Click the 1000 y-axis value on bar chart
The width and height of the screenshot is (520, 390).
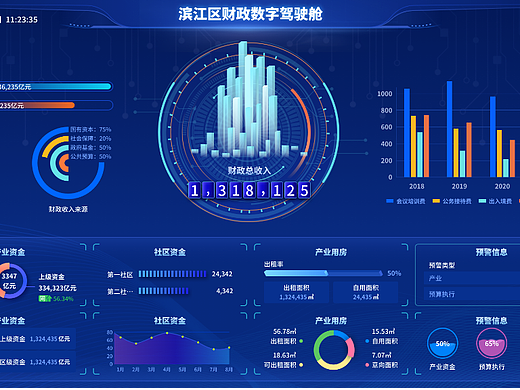coord(385,94)
